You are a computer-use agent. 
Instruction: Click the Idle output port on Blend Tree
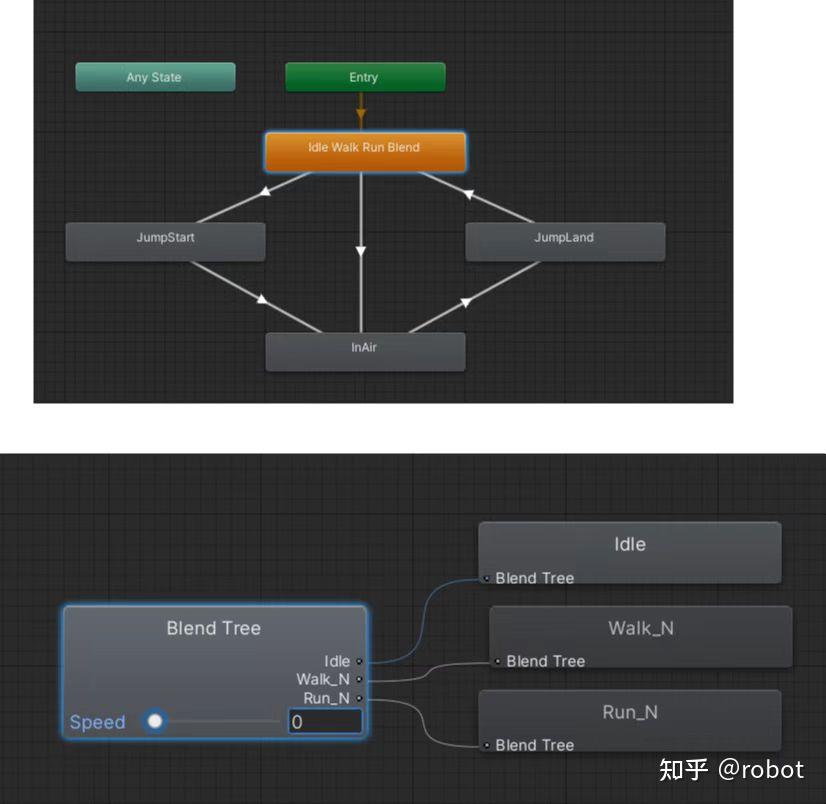[359, 661]
